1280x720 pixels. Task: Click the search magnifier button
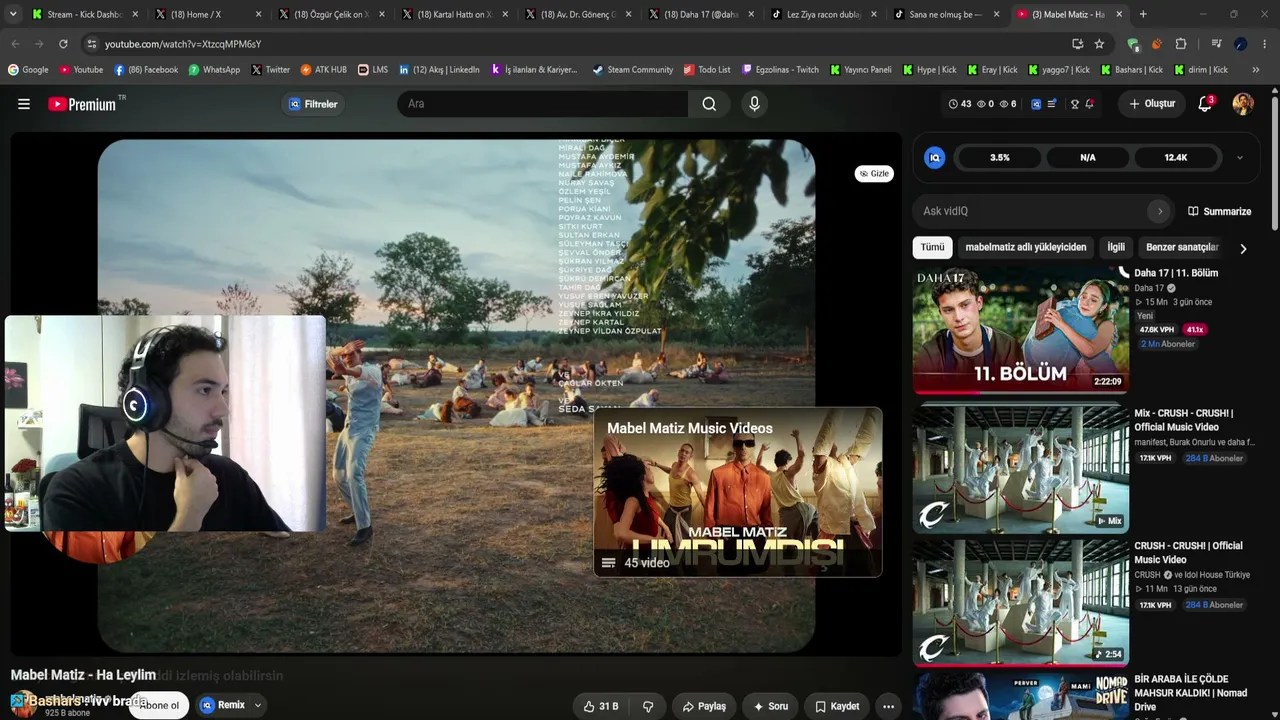pos(709,104)
